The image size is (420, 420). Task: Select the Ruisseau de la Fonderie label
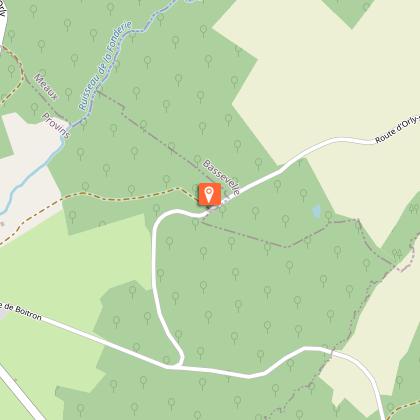[x=105, y=66]
